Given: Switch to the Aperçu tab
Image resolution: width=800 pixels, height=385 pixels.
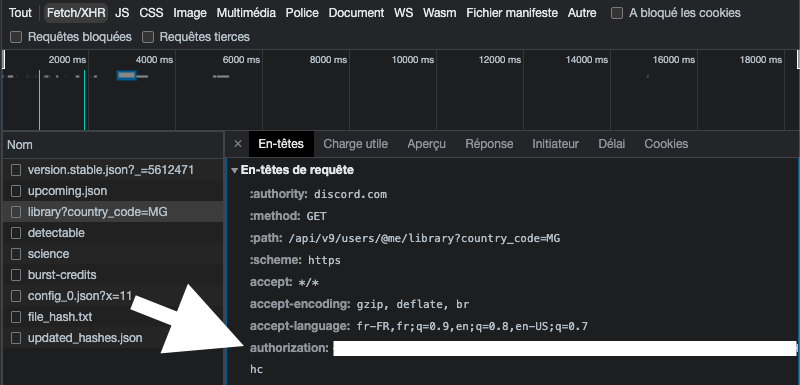Looking at the screenshot, I should 427,144.
